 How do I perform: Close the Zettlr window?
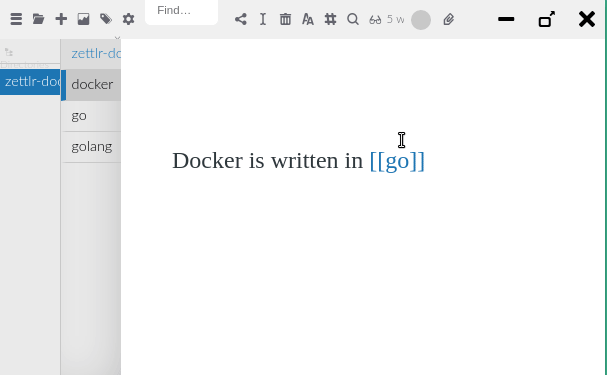587,19
